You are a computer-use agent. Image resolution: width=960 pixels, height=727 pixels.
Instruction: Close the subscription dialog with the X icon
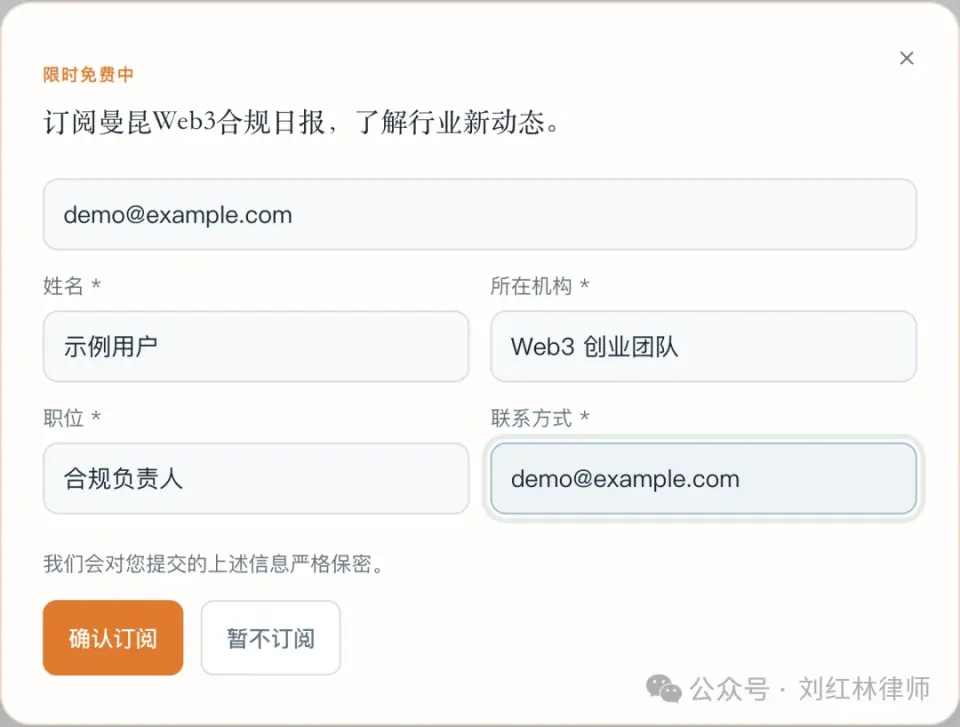[907, 58]
